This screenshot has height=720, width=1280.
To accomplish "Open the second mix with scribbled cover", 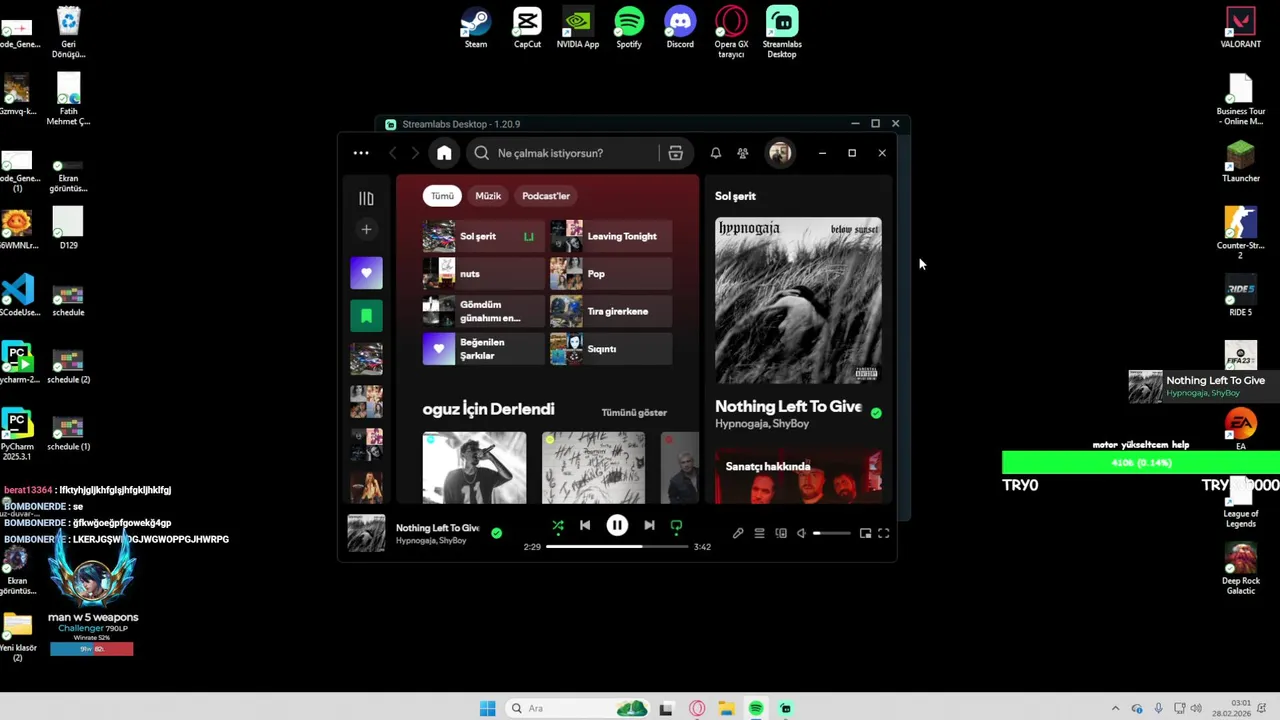I will [x=593, y=468].
